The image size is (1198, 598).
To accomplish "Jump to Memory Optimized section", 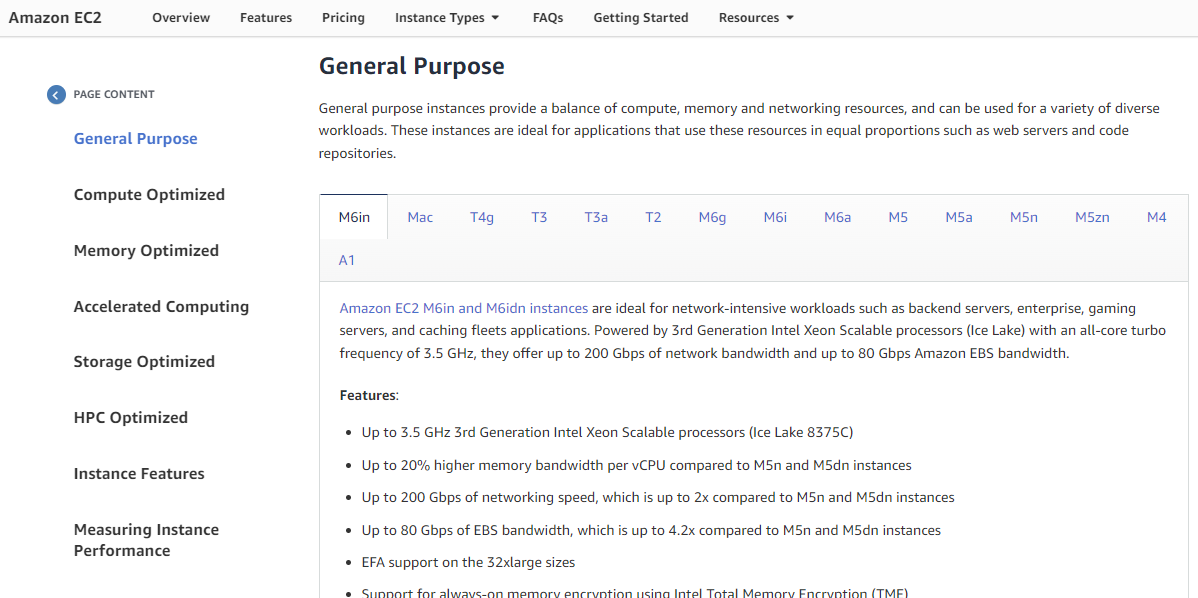I will tap(146, 251).
